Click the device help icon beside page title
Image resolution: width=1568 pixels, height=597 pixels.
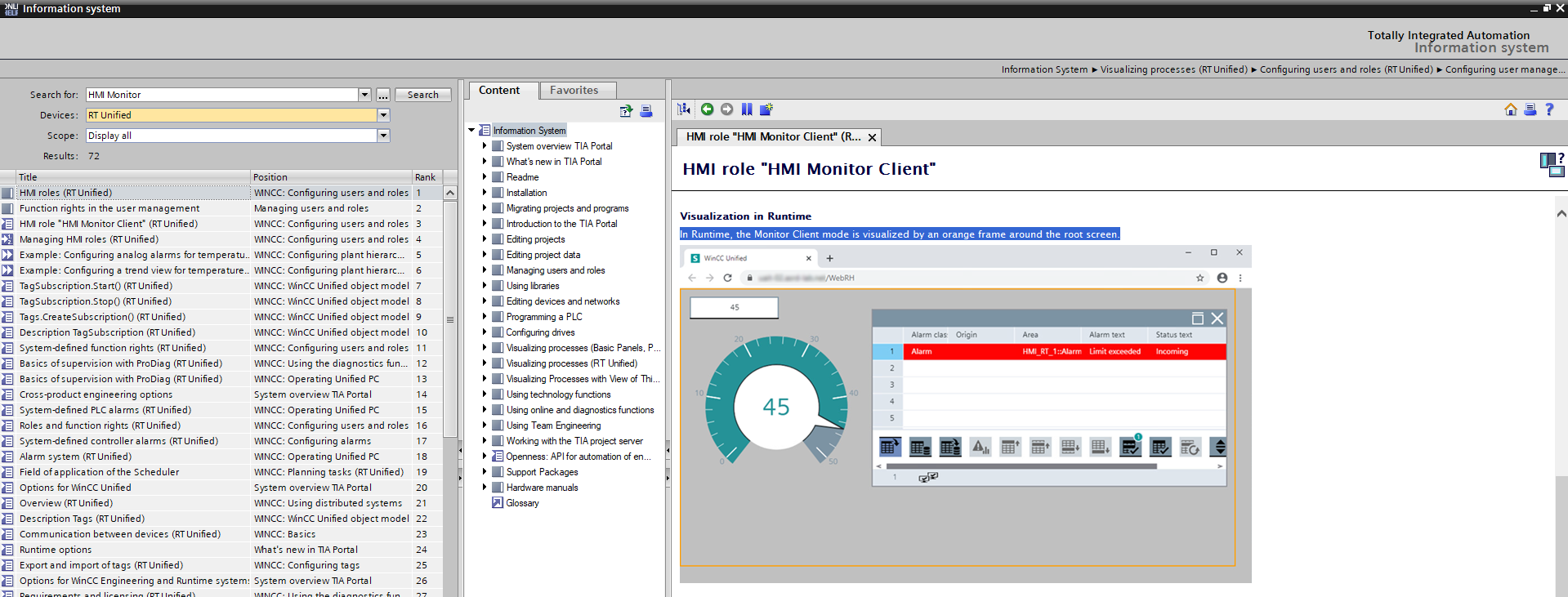(x=1551, y=164)
